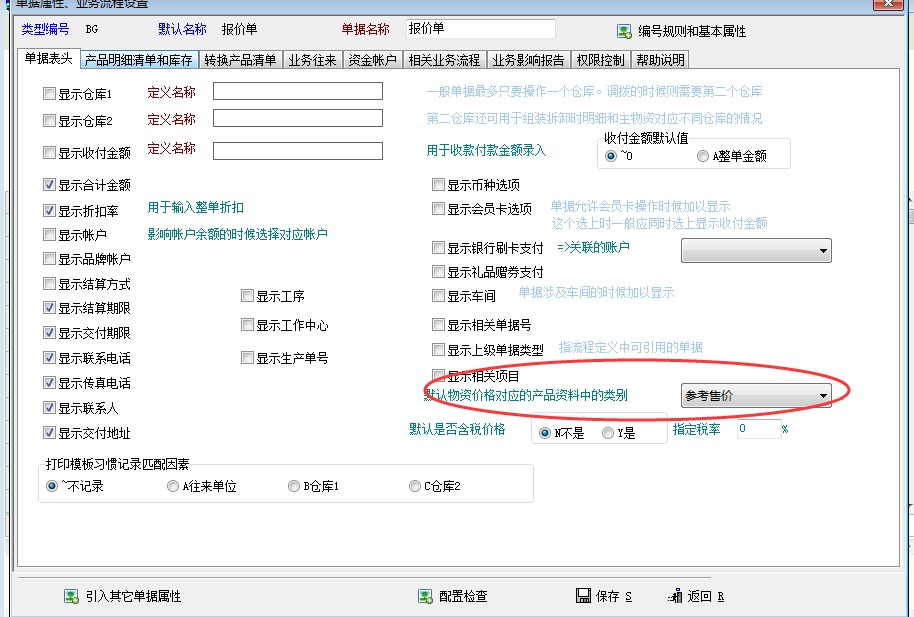Click the 配置检查 icon
This screenshot has width=914, height=617.
click(424, 596)
